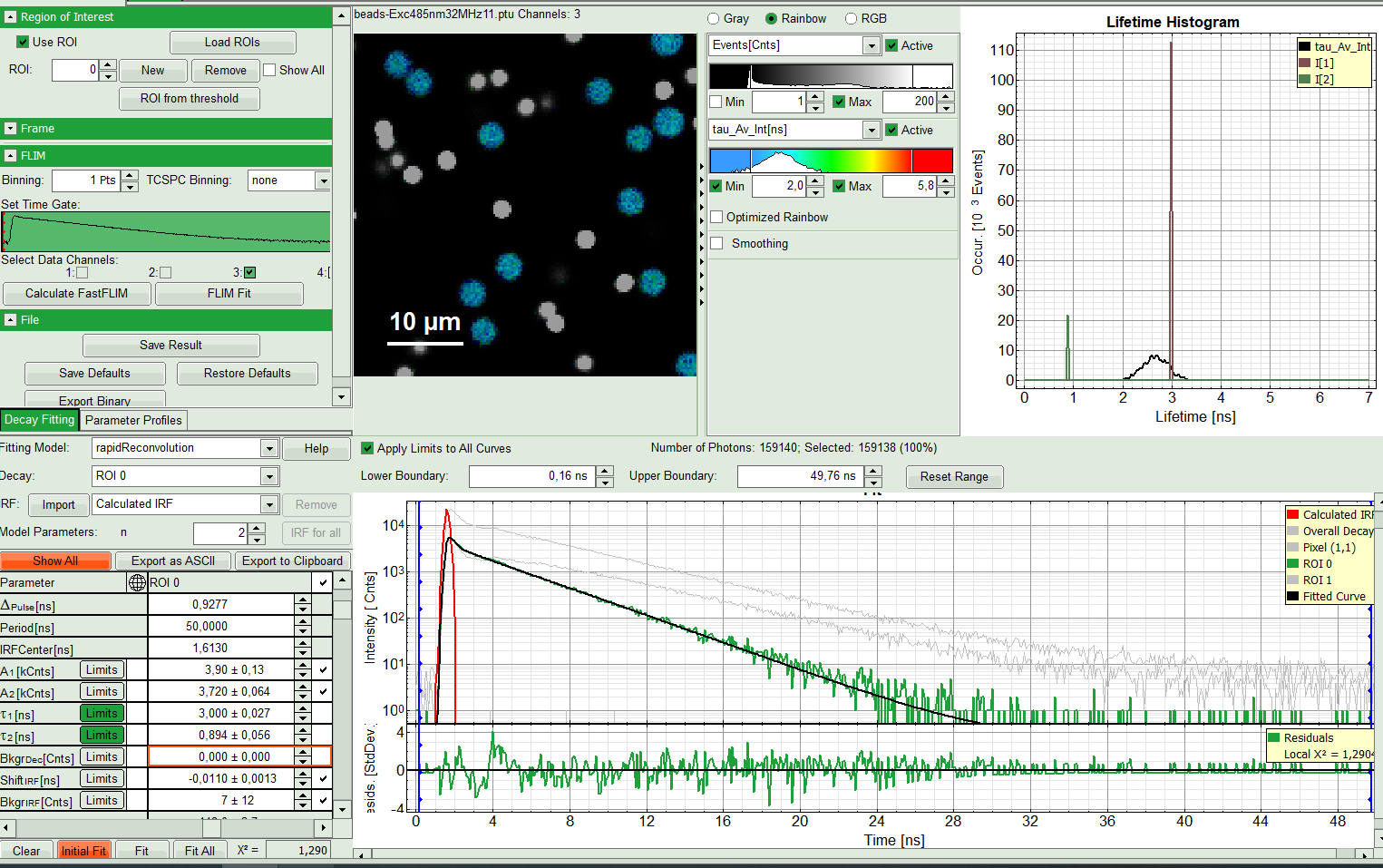Screen dimensions: 1383x868
Task: Click up arrow of Events Max value
Action: pyautogui.click(x=946, y=96)
